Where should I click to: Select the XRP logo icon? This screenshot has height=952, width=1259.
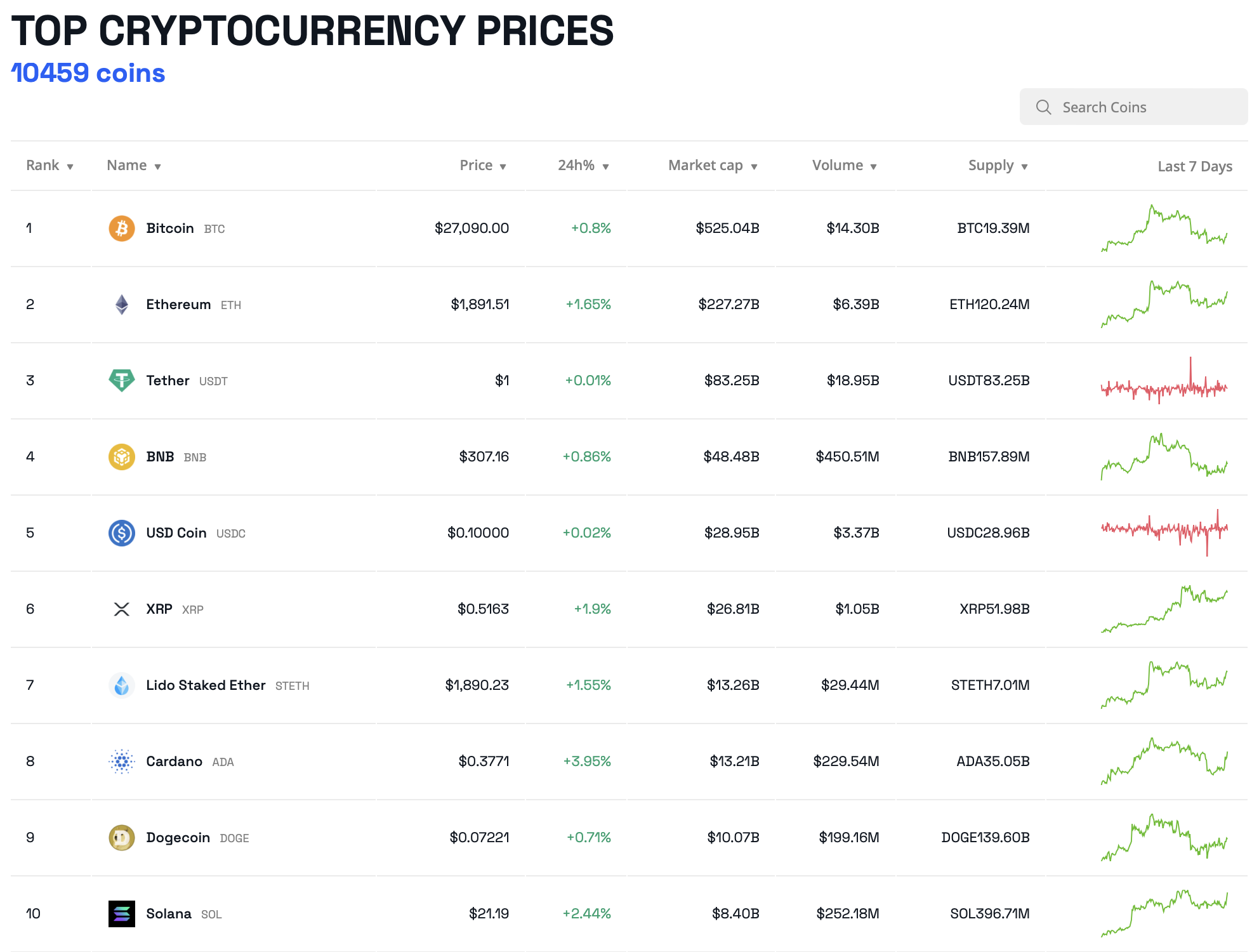122,609
